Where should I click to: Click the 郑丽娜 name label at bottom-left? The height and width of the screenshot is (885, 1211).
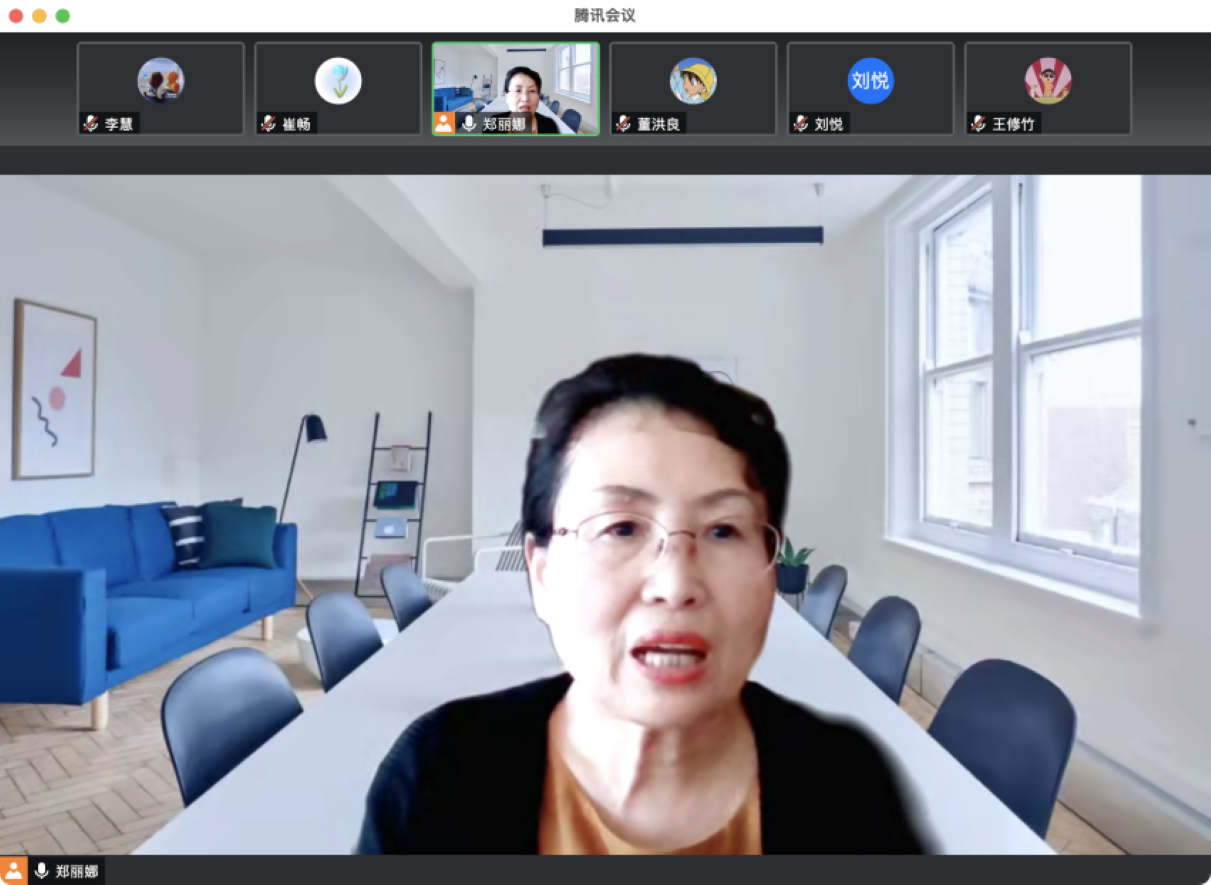pos(76,871)
